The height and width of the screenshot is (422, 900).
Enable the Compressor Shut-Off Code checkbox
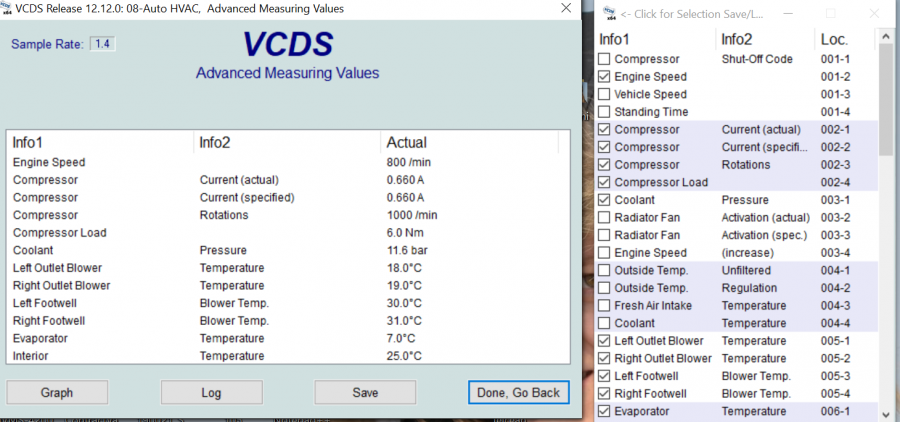point(604,59)
